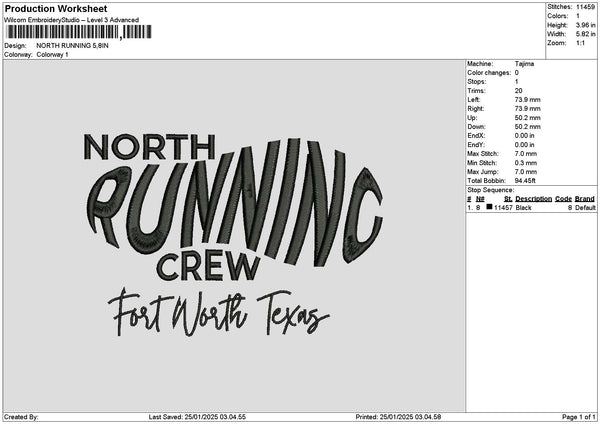This screenshot has height=424, width=600.
Task: Click the Max Stitch value 7.0 mm
Action: point(526,154)
